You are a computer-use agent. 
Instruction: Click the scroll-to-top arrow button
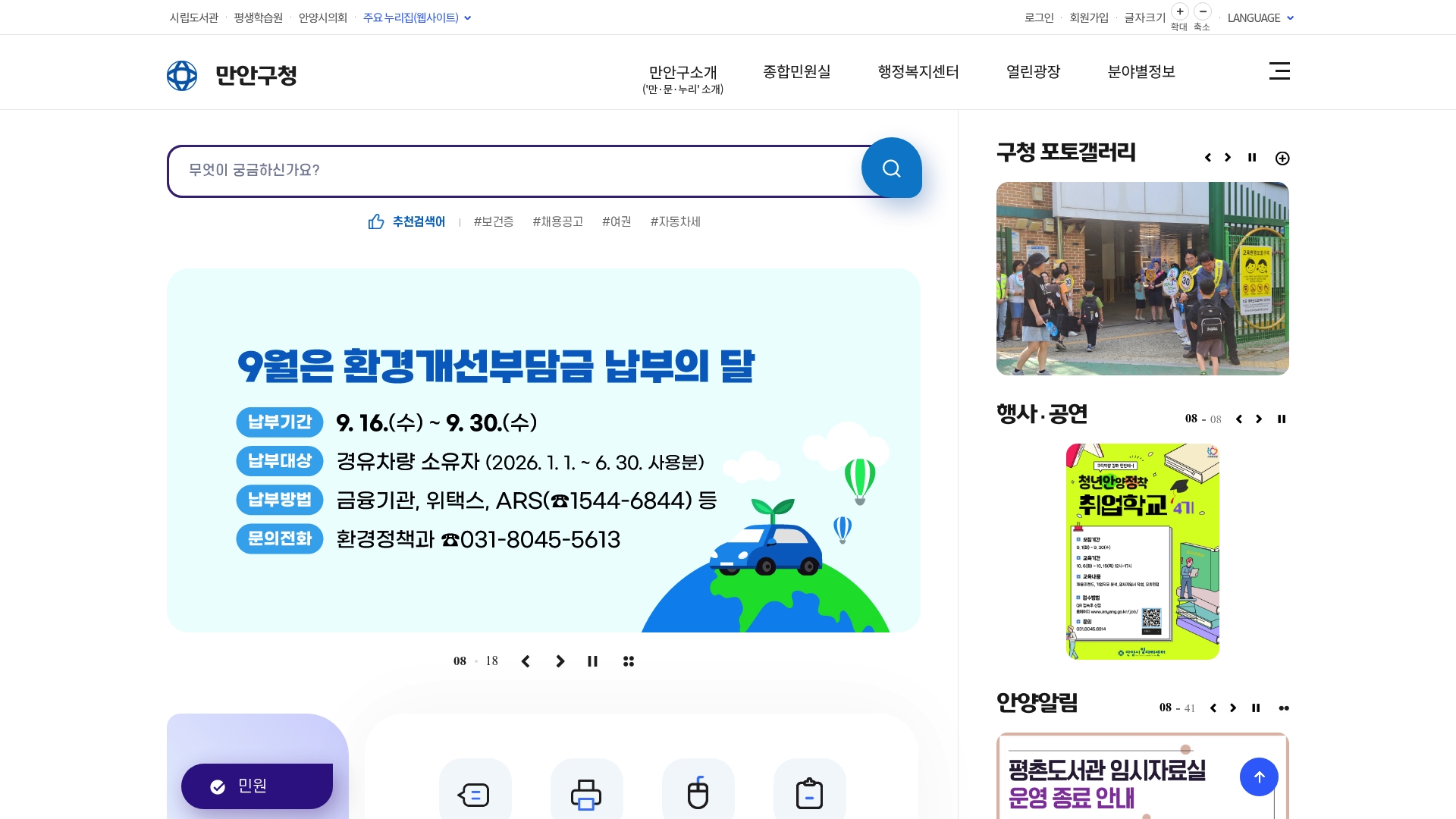click(x=1259, y=777)
